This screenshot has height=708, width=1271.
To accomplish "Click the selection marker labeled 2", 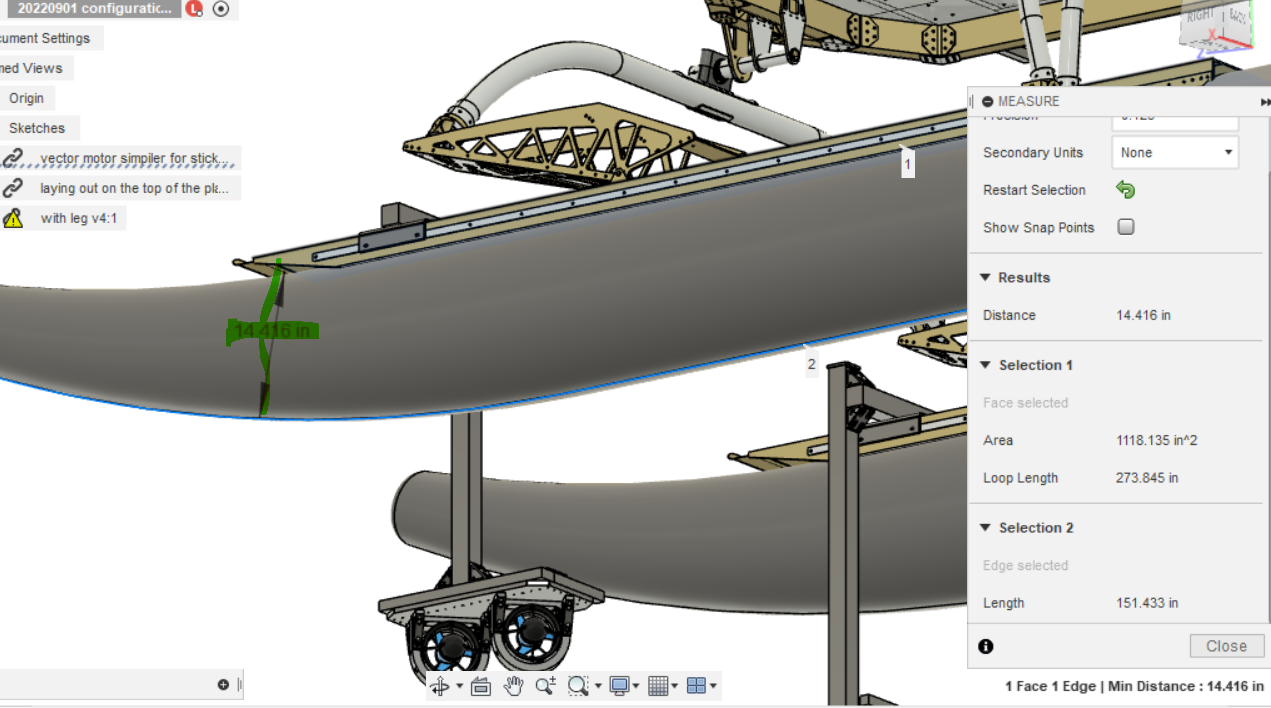I will tap(811, 364).
